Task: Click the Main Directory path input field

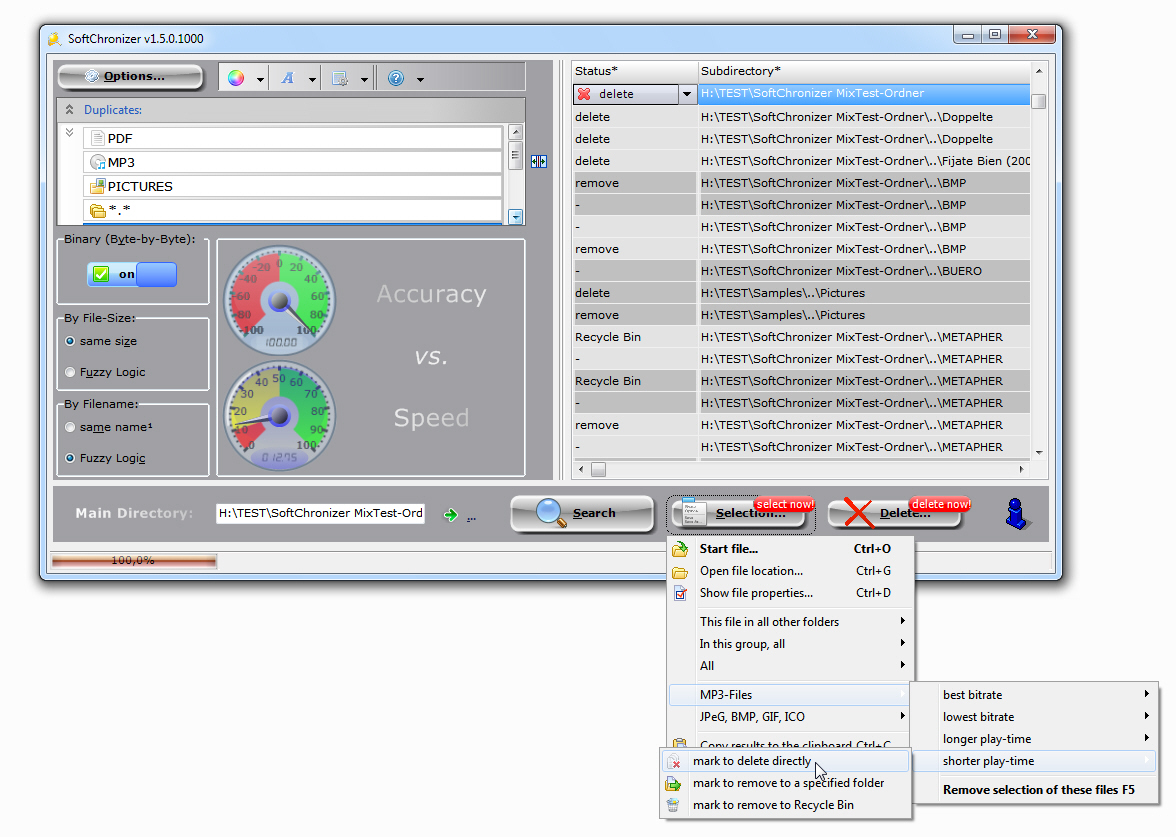Action: (x=320, y=514)
